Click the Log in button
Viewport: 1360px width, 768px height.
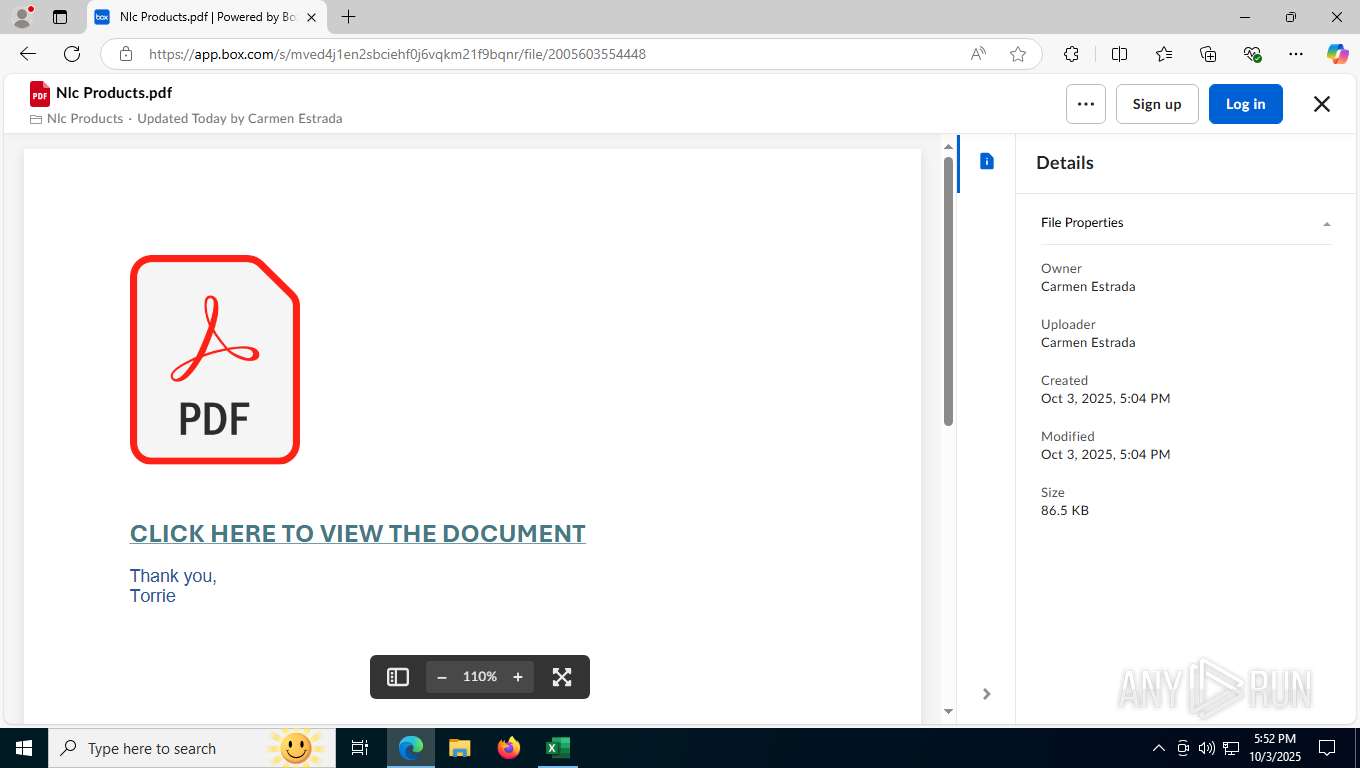click(1245, 104)
